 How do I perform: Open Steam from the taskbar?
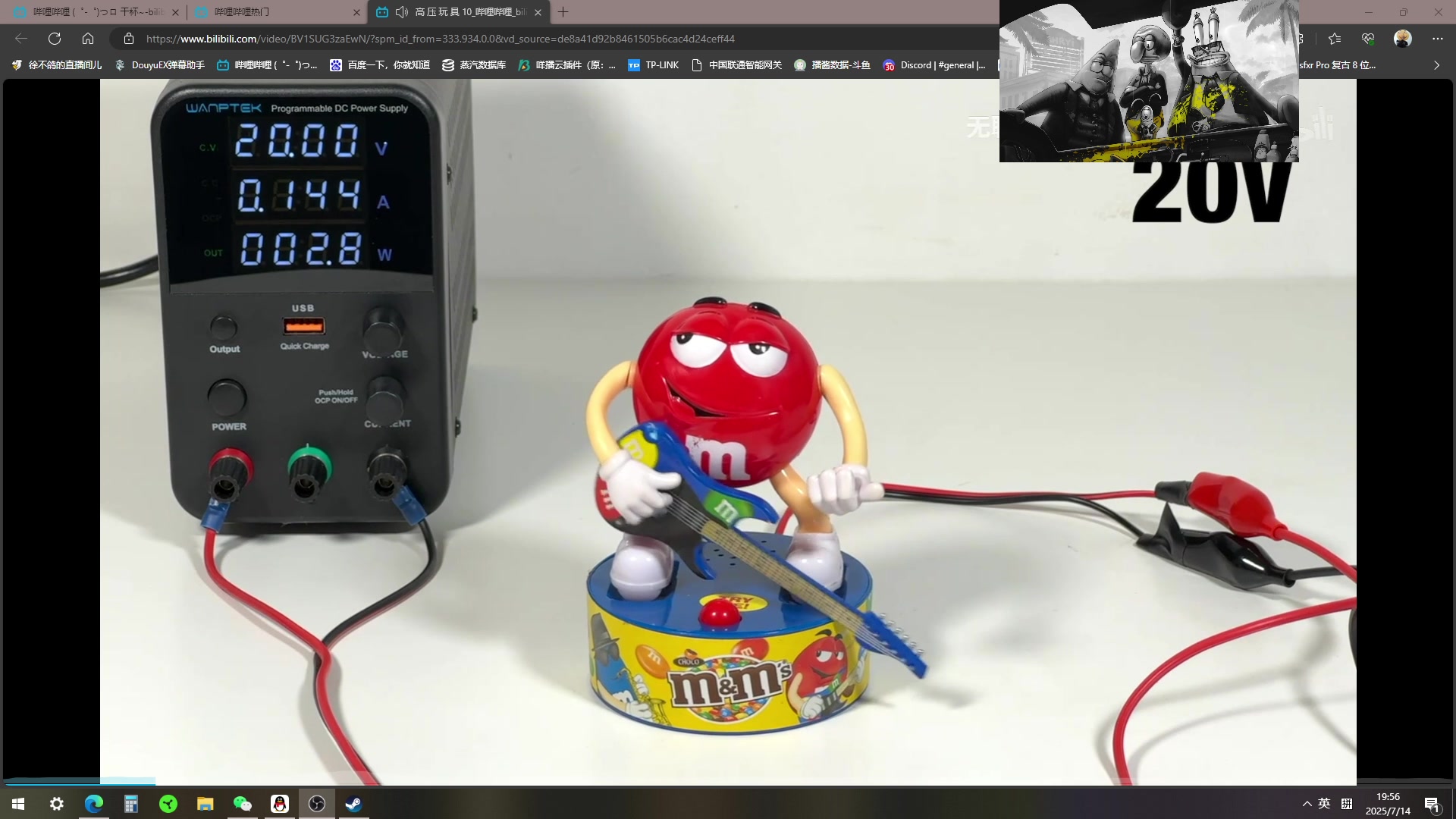tap(354, 804)
